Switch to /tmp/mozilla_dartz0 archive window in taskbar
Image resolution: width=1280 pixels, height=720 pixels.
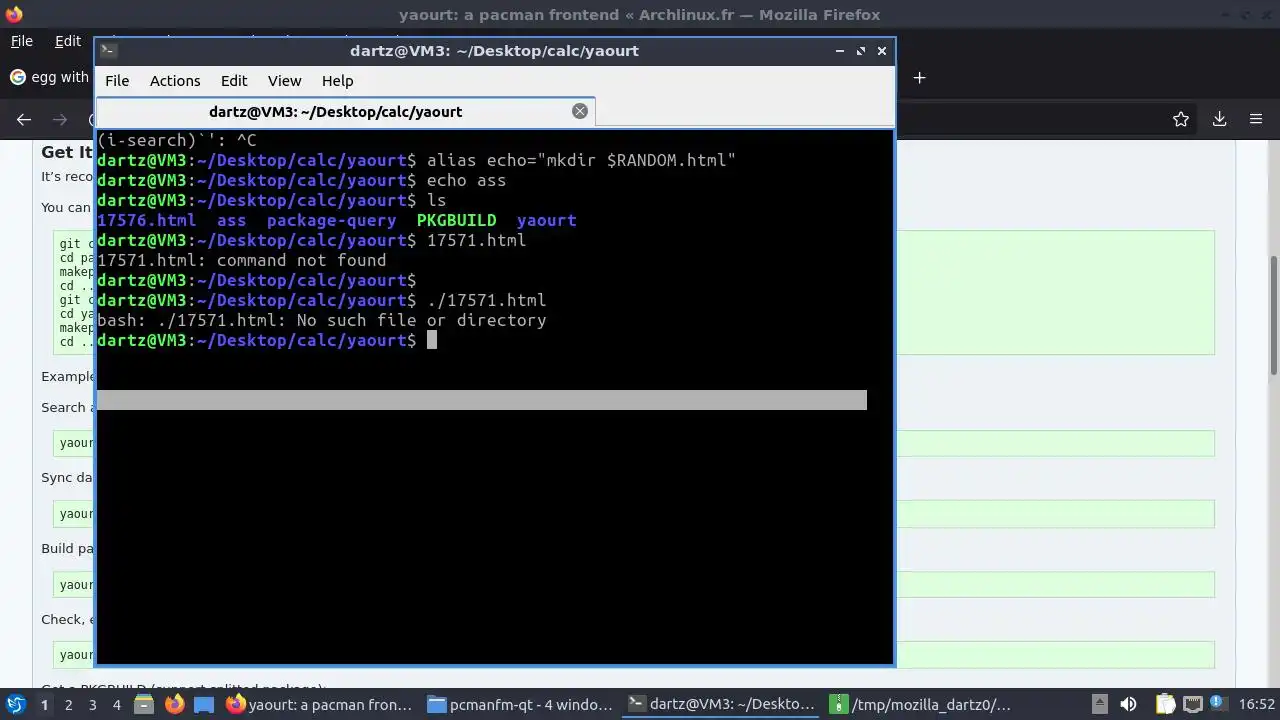923,704
